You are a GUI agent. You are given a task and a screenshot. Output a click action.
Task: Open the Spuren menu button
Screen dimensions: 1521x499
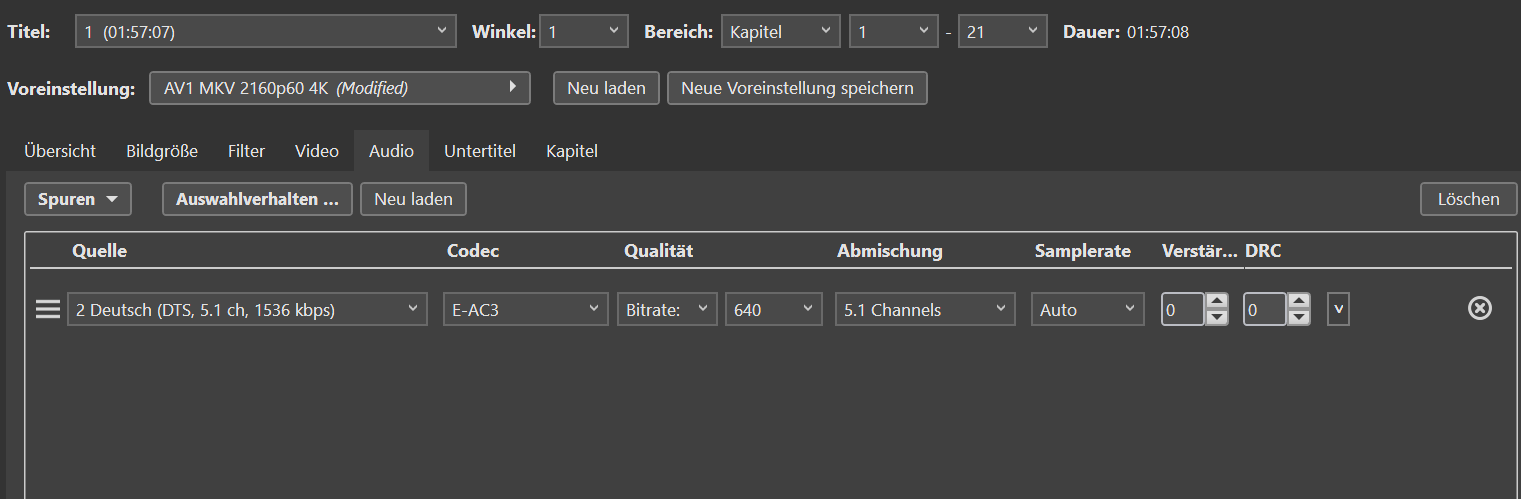(77, 199)
